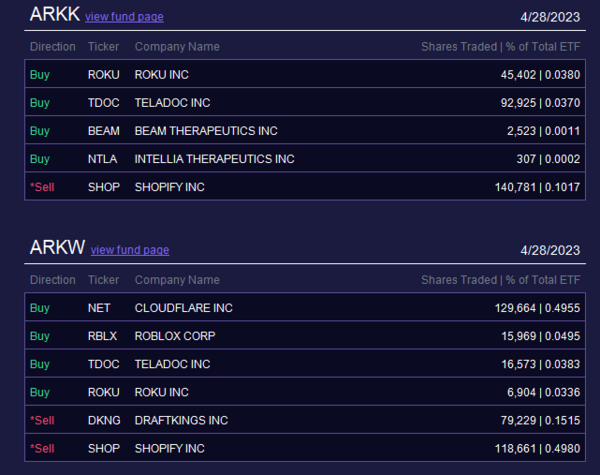Click the ARKK Ticker column header
Viewport: 600px width, 475px height.
pyautogui.click(x=103, y=47)
